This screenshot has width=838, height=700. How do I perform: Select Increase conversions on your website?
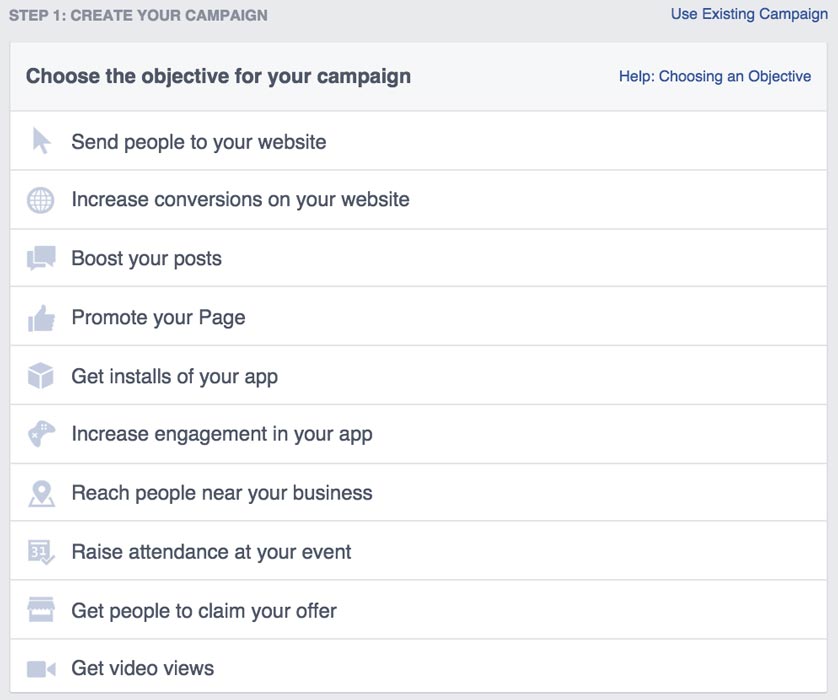(x=240, y=199)
